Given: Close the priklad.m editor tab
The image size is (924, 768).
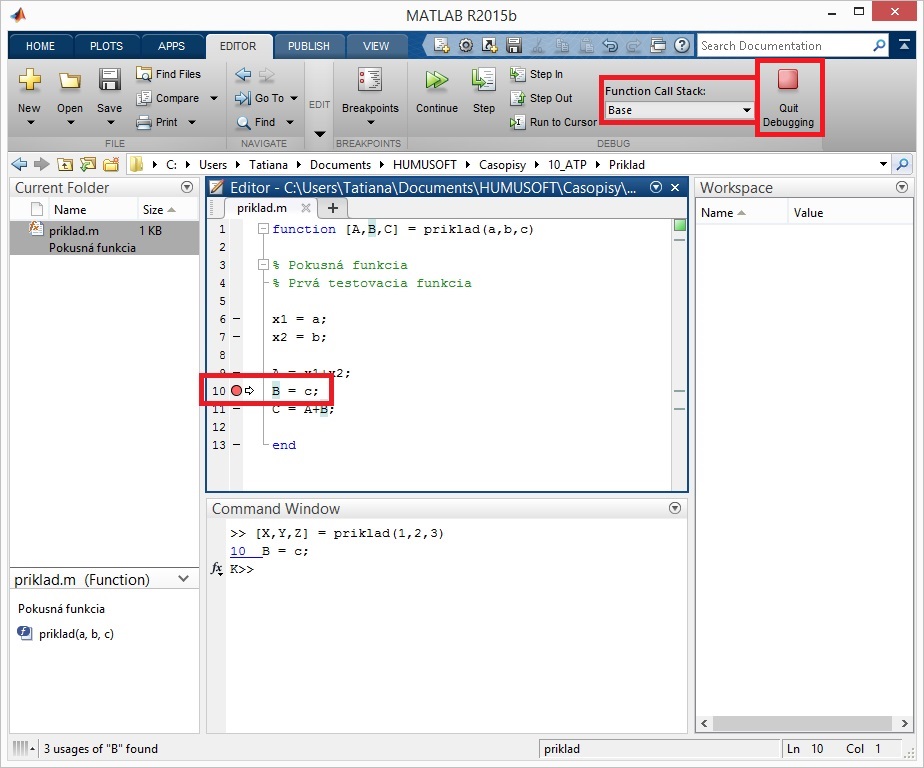Looking at the screenshot, I should pos(305,207).
